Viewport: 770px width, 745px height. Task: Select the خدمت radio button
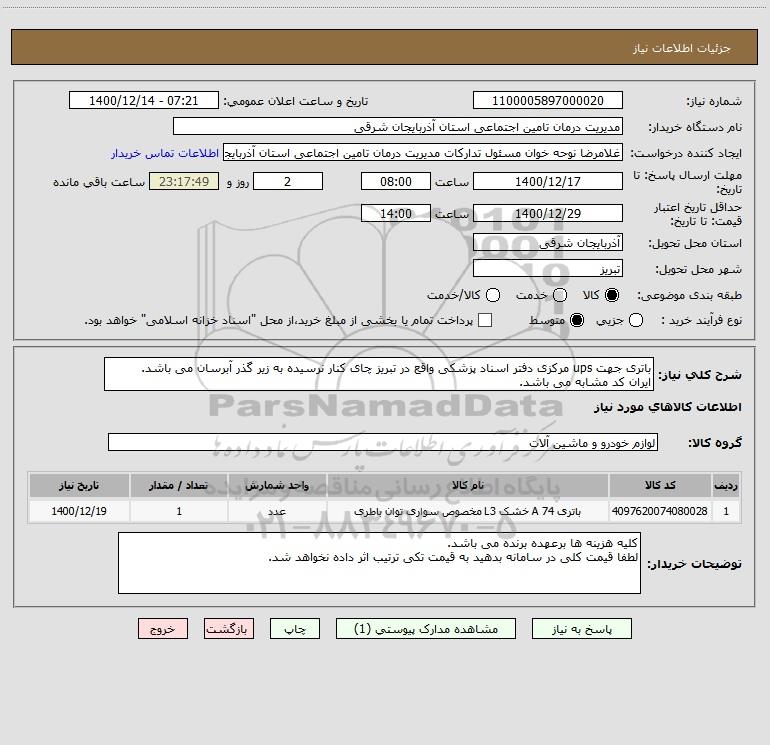[560, 295]
